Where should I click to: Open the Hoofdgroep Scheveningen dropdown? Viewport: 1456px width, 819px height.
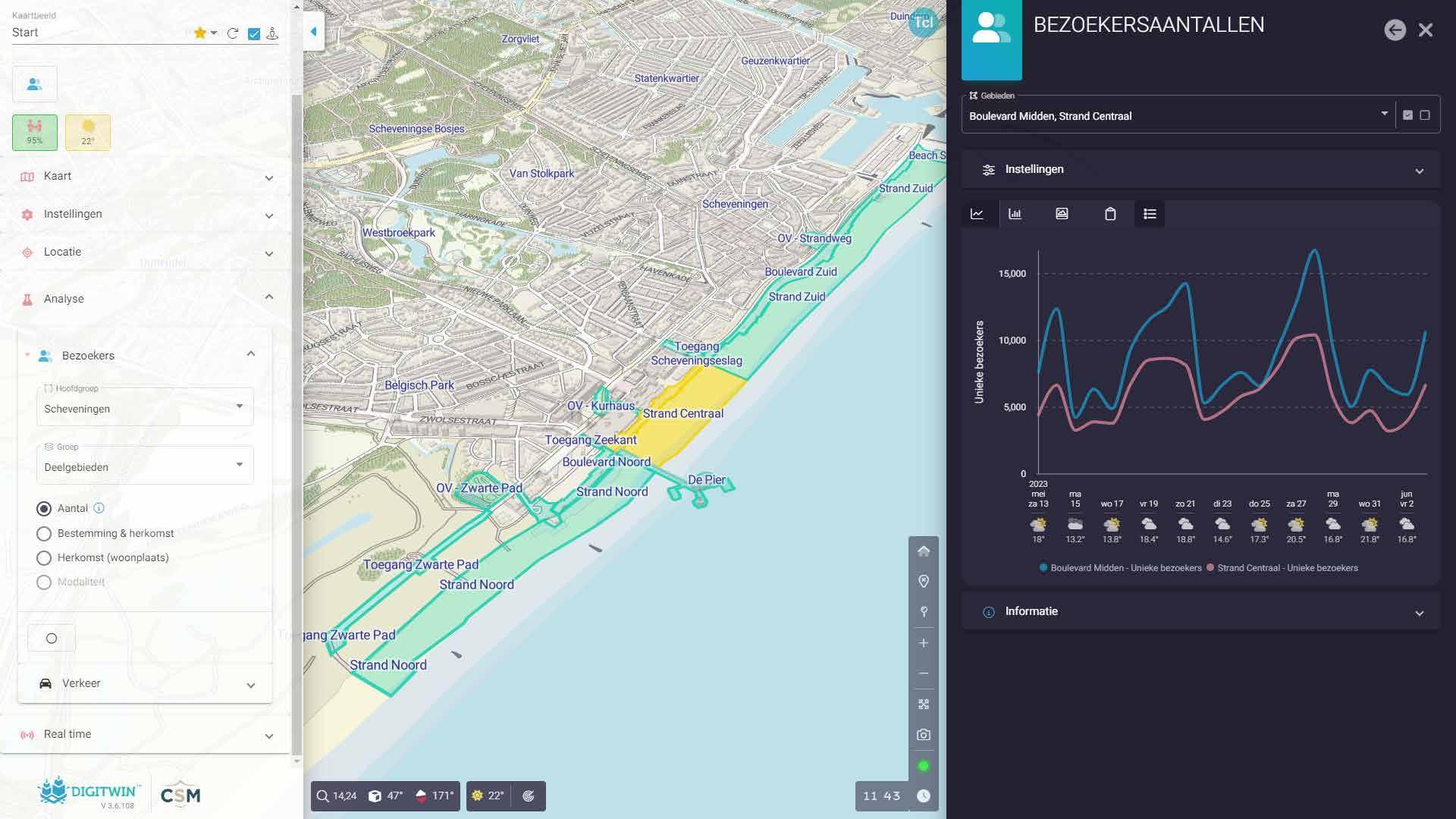(144, 408)
